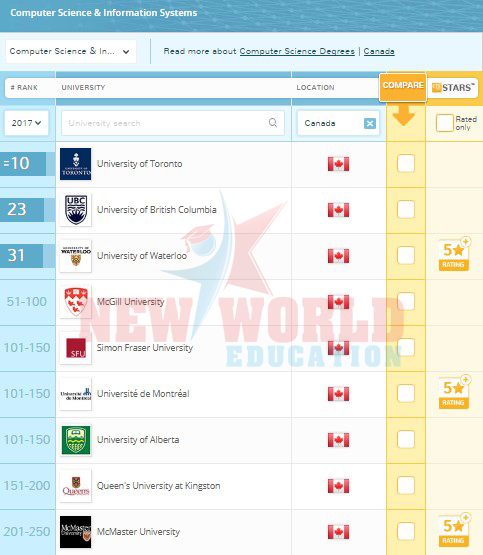Click Waterloo's 5 star rating badge

pos(454,254)
